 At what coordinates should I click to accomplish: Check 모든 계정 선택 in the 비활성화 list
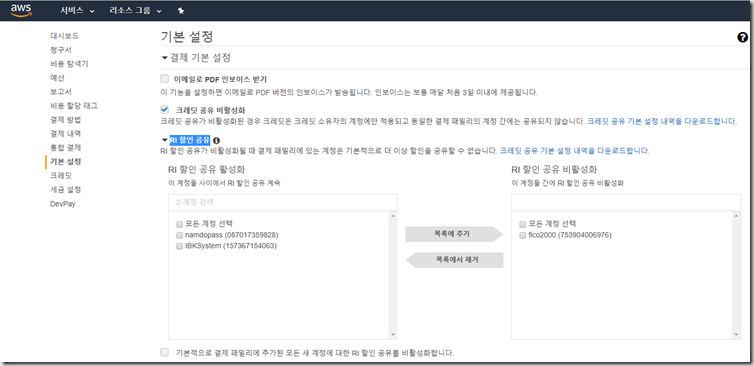coord(523,224)
